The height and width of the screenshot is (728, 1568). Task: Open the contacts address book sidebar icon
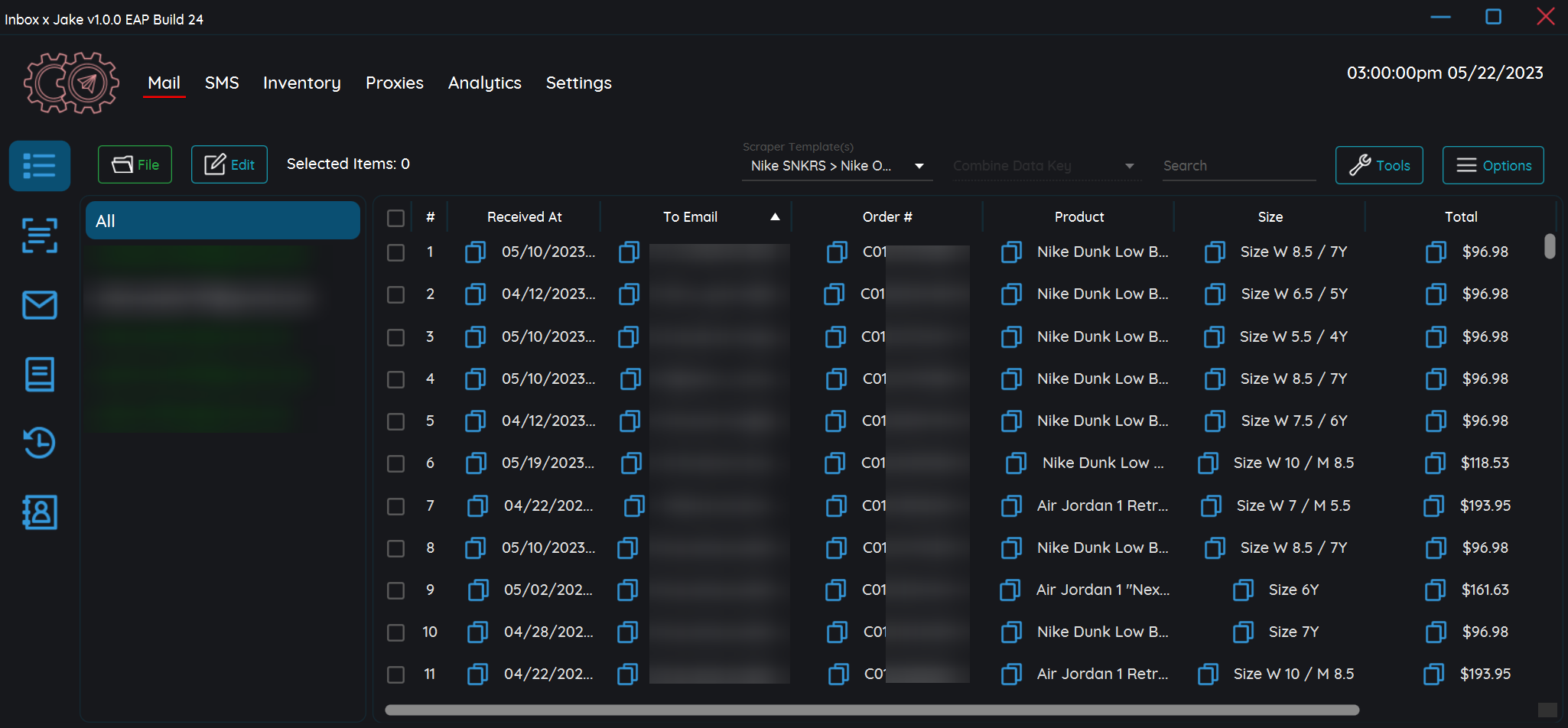click(x=40, y=512)
